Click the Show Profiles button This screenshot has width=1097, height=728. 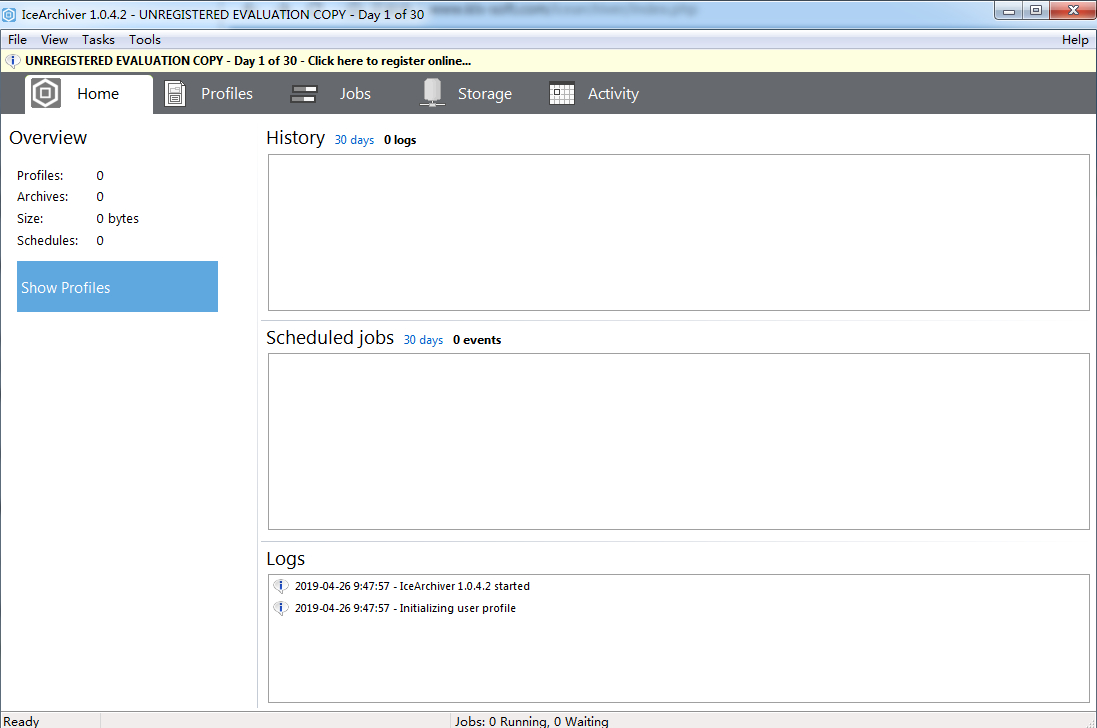point(118,287)
